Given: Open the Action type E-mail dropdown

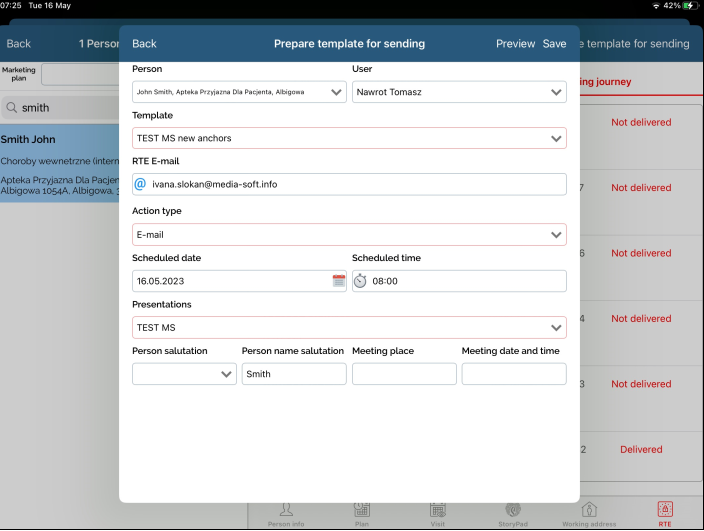Looking at the screenshot, I should click(349, 235).
